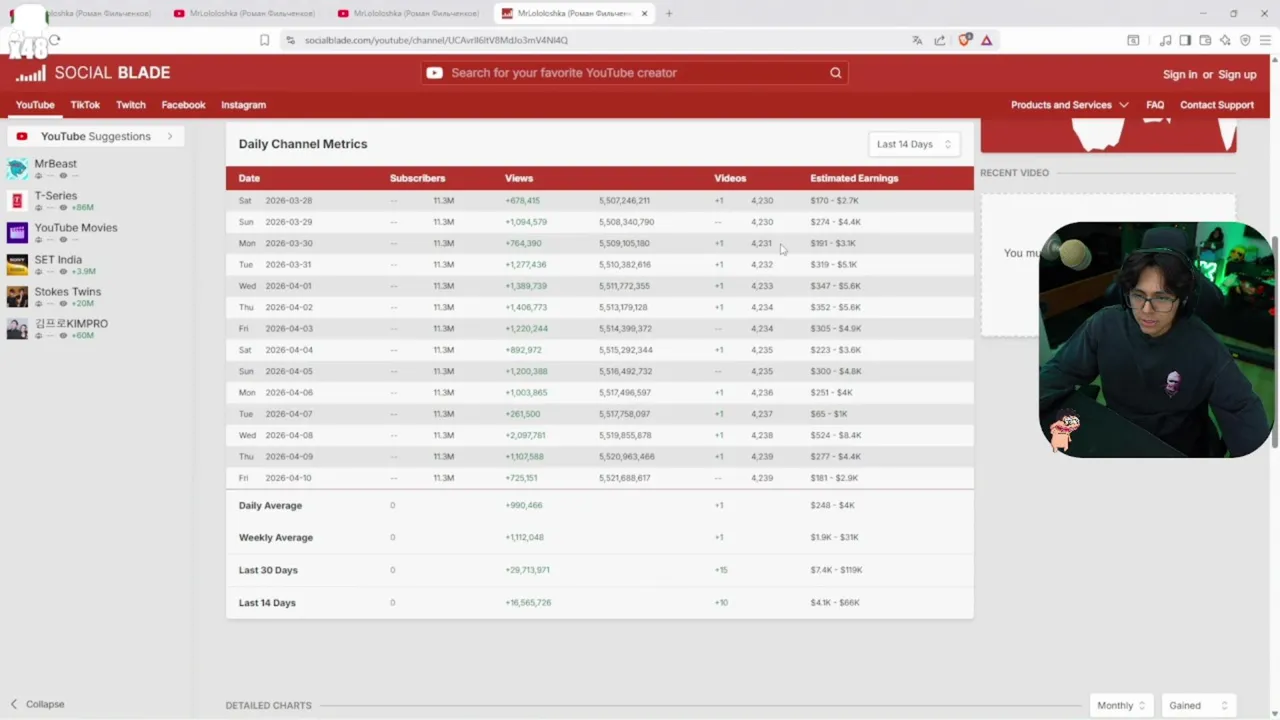Click total views 5,507,246,211
This screenshot has height=720, width=1280.
click(624, 200)
